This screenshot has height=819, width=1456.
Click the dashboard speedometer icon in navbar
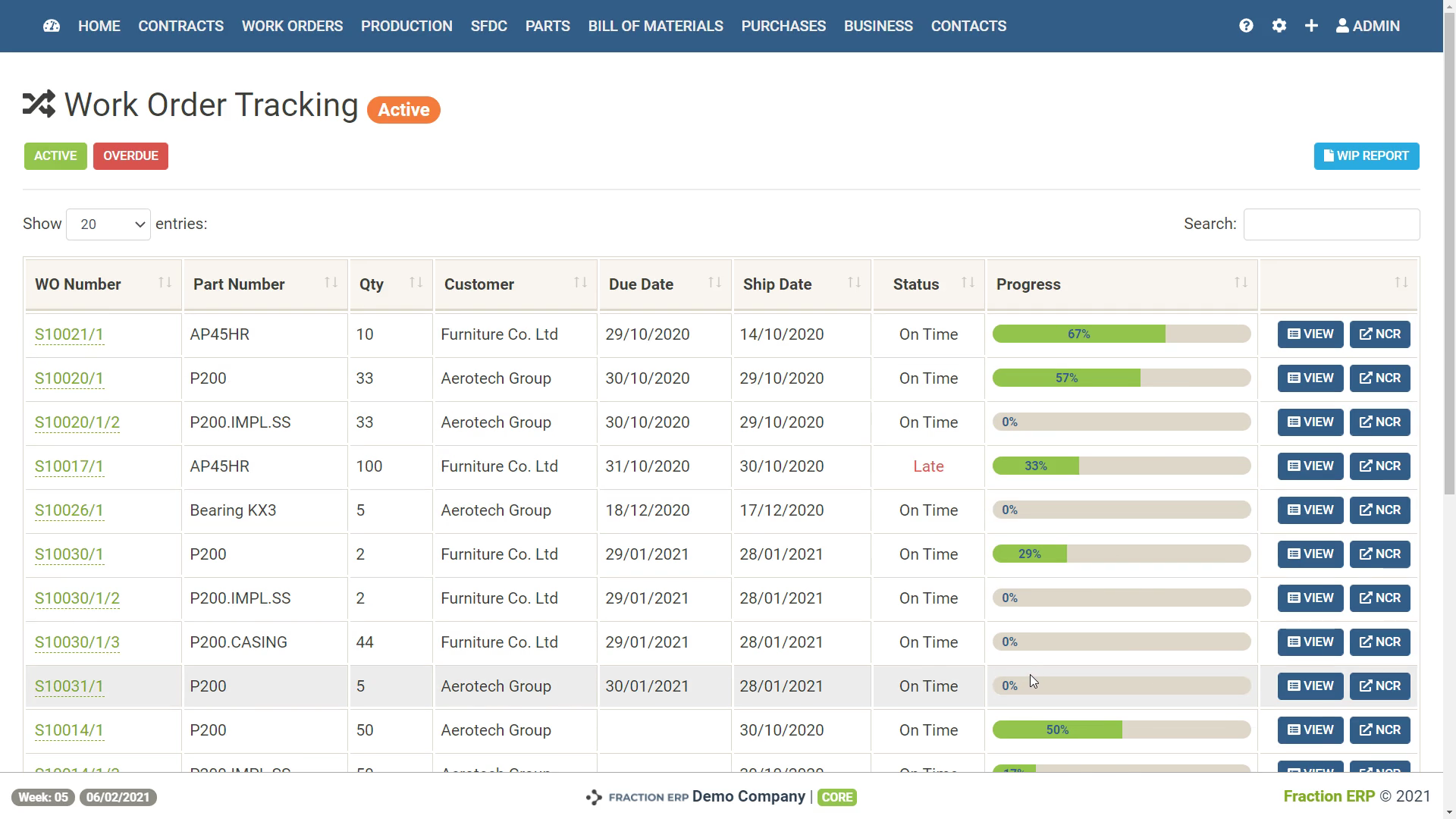(51, 25)
